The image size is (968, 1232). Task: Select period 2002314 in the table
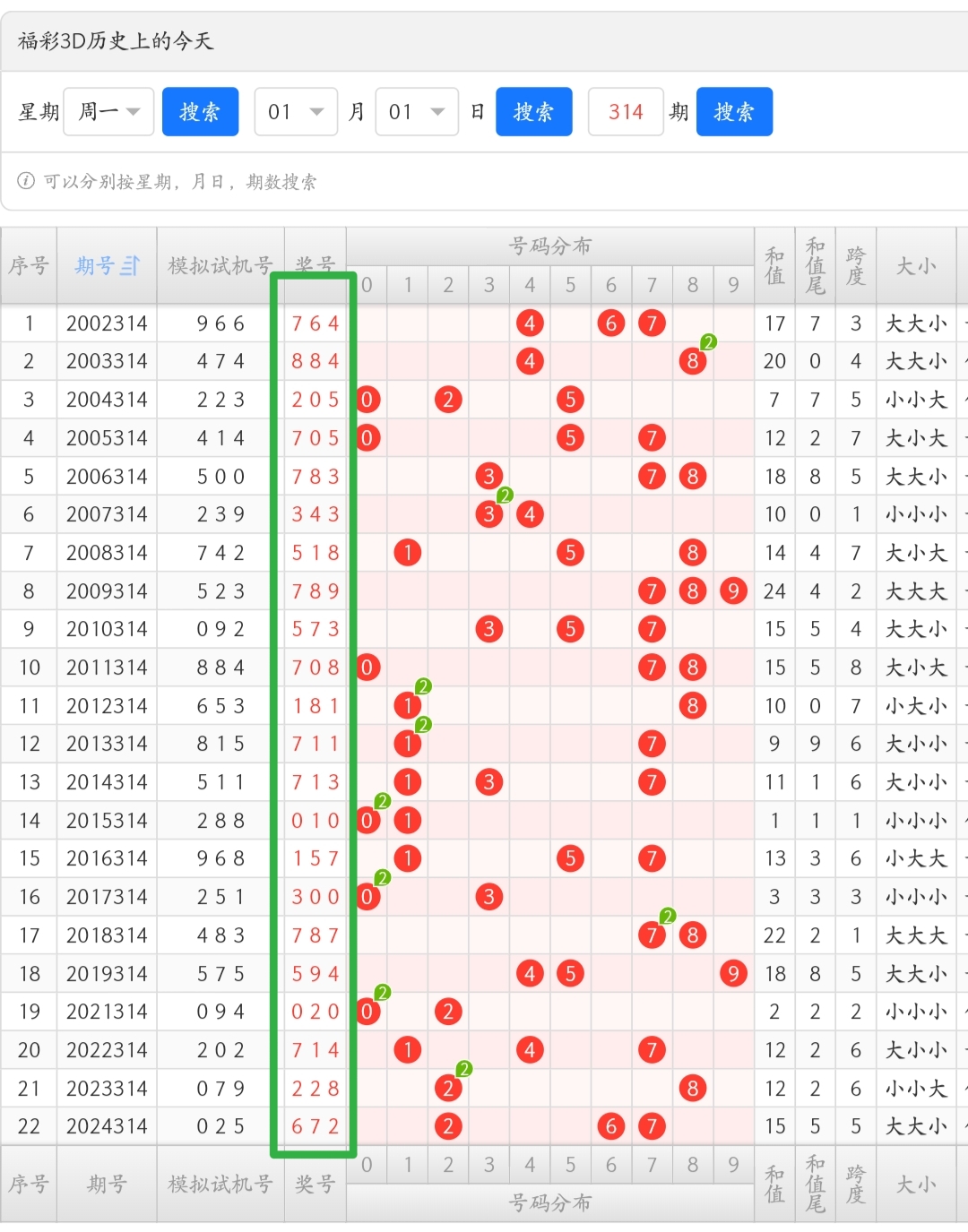(x=107, y=323)
